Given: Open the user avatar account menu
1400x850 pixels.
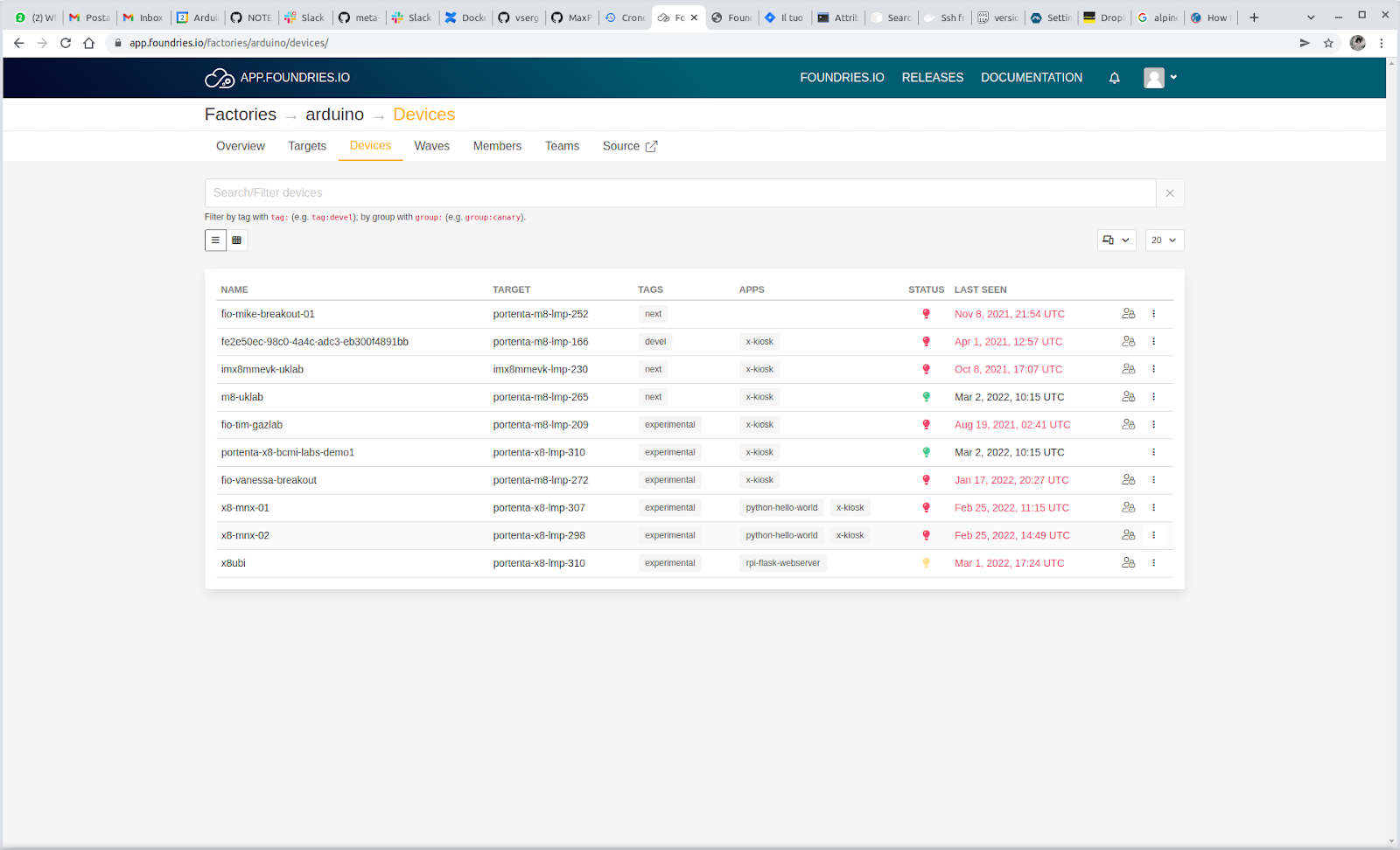Looking at the screenshot, I should pyautogui.click(x=1160, y=78).
